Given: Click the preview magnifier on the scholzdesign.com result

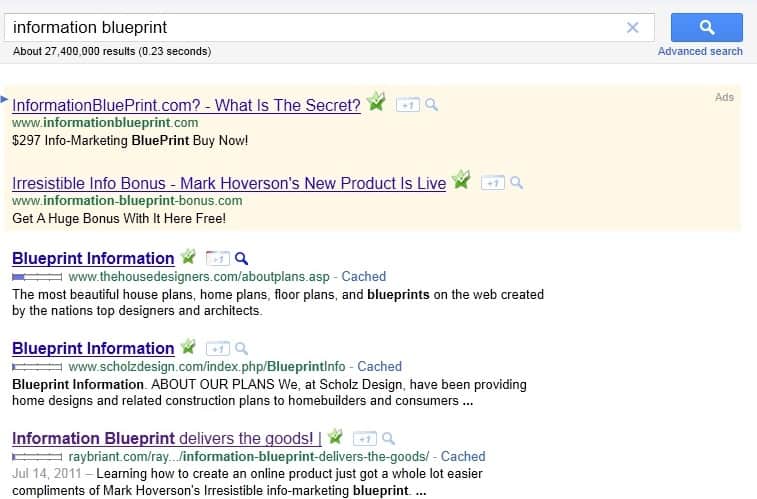Looking at the screenshot, I should click(x=241, y=348).
